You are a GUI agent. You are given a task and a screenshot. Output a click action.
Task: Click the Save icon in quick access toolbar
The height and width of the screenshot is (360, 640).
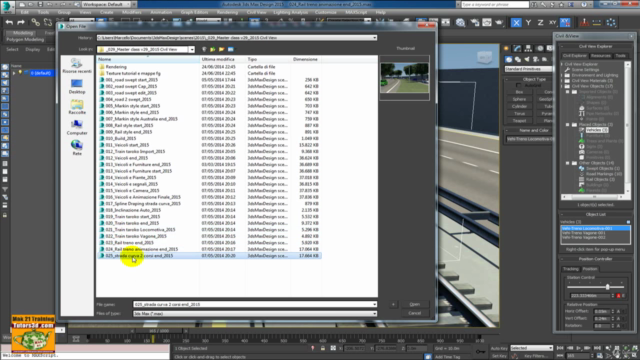tap(40, 4)
